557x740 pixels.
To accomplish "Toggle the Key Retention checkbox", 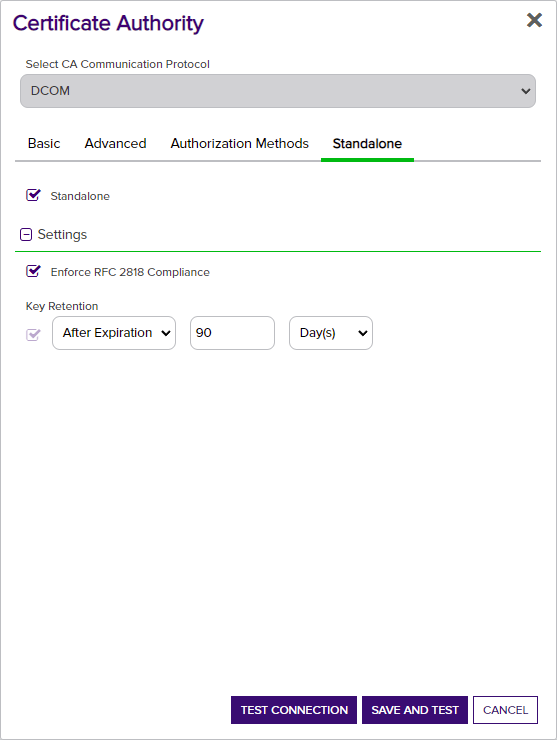I will pyautogui.click(x=33, y=335).
